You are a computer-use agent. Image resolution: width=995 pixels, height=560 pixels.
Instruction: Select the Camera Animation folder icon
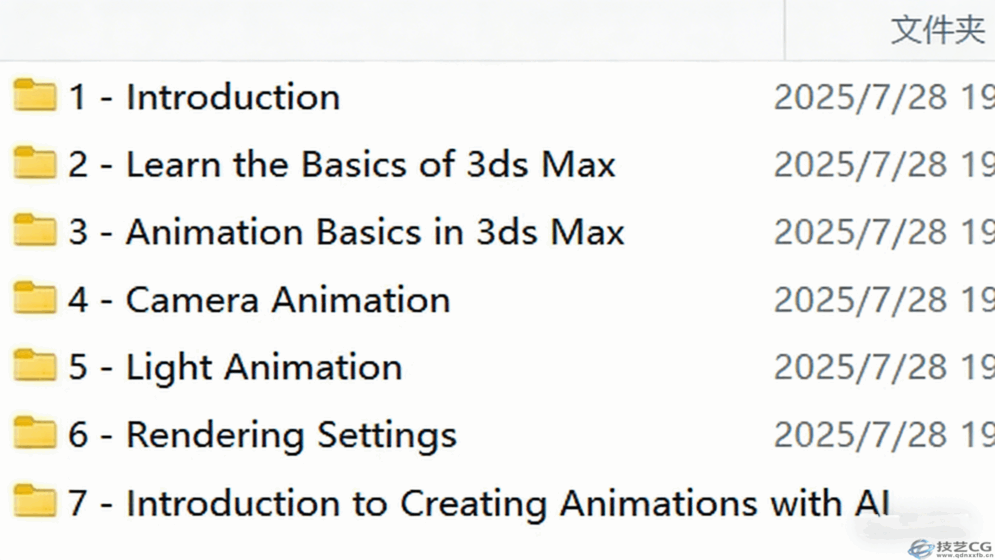click(35, 299)
